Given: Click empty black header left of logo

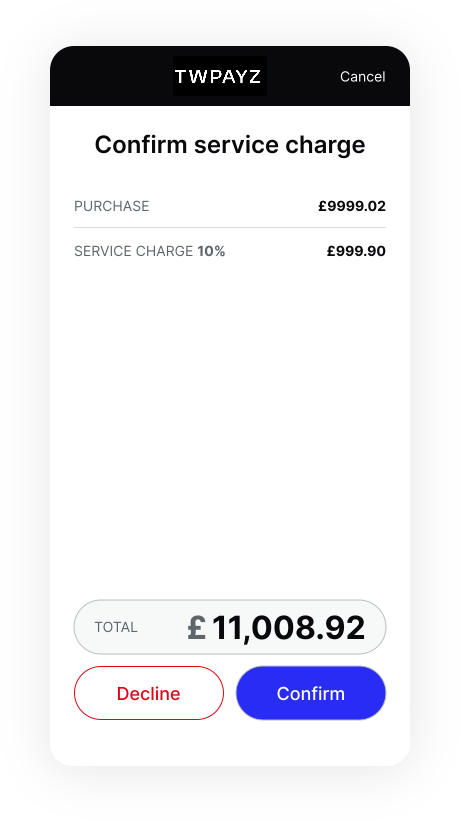Looking at the screenshot, I should (111, 76).
